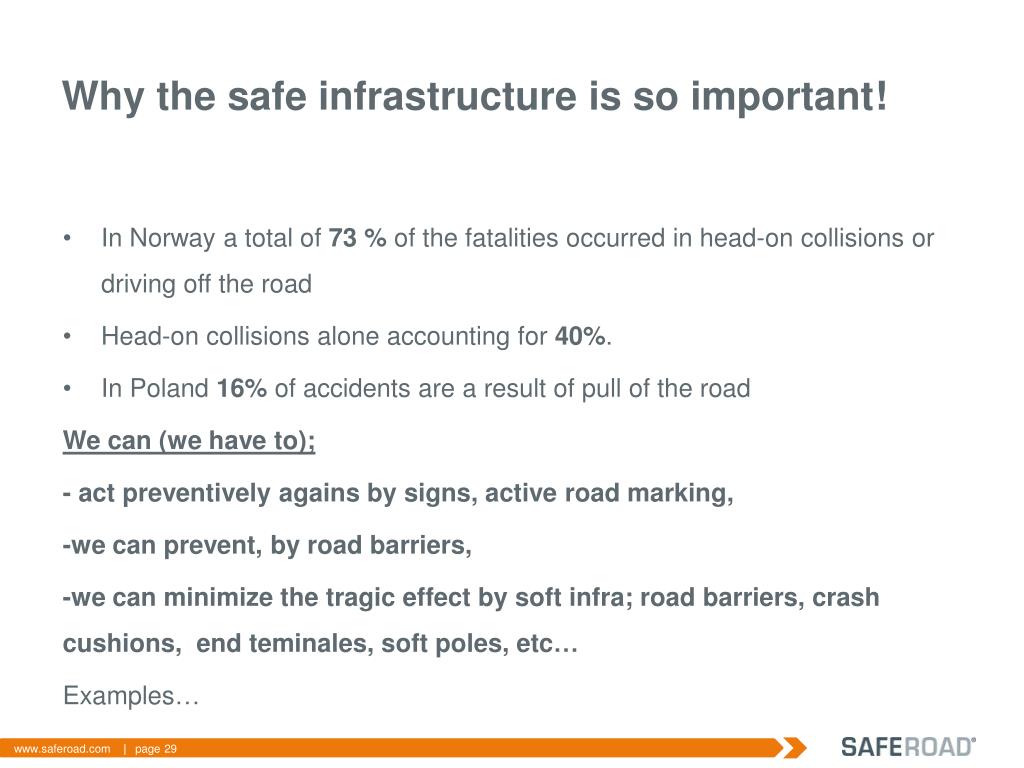Click the orange double chevron arrow
1024x768 pixels.
795,748
